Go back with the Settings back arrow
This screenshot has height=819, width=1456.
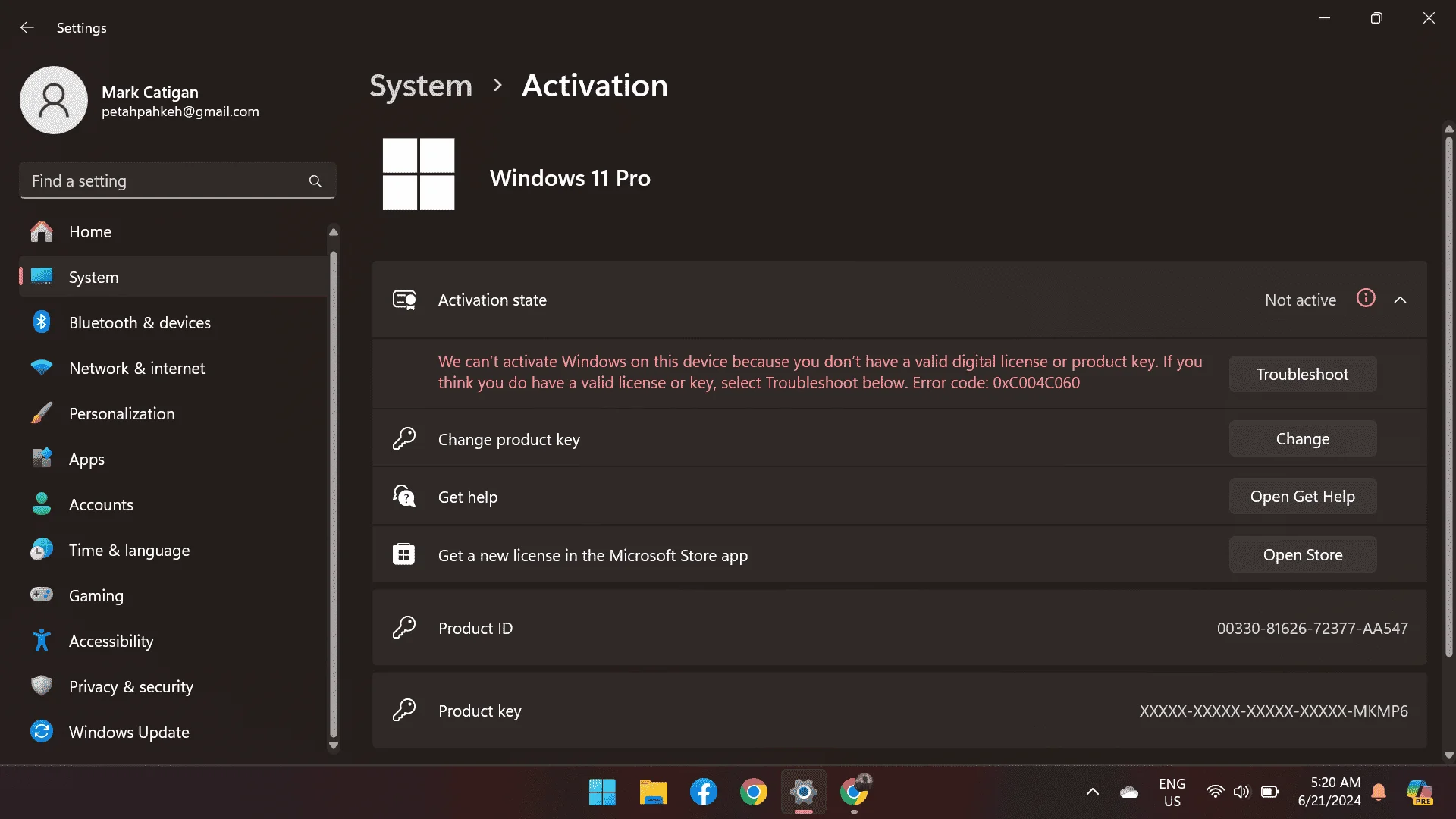27,27
